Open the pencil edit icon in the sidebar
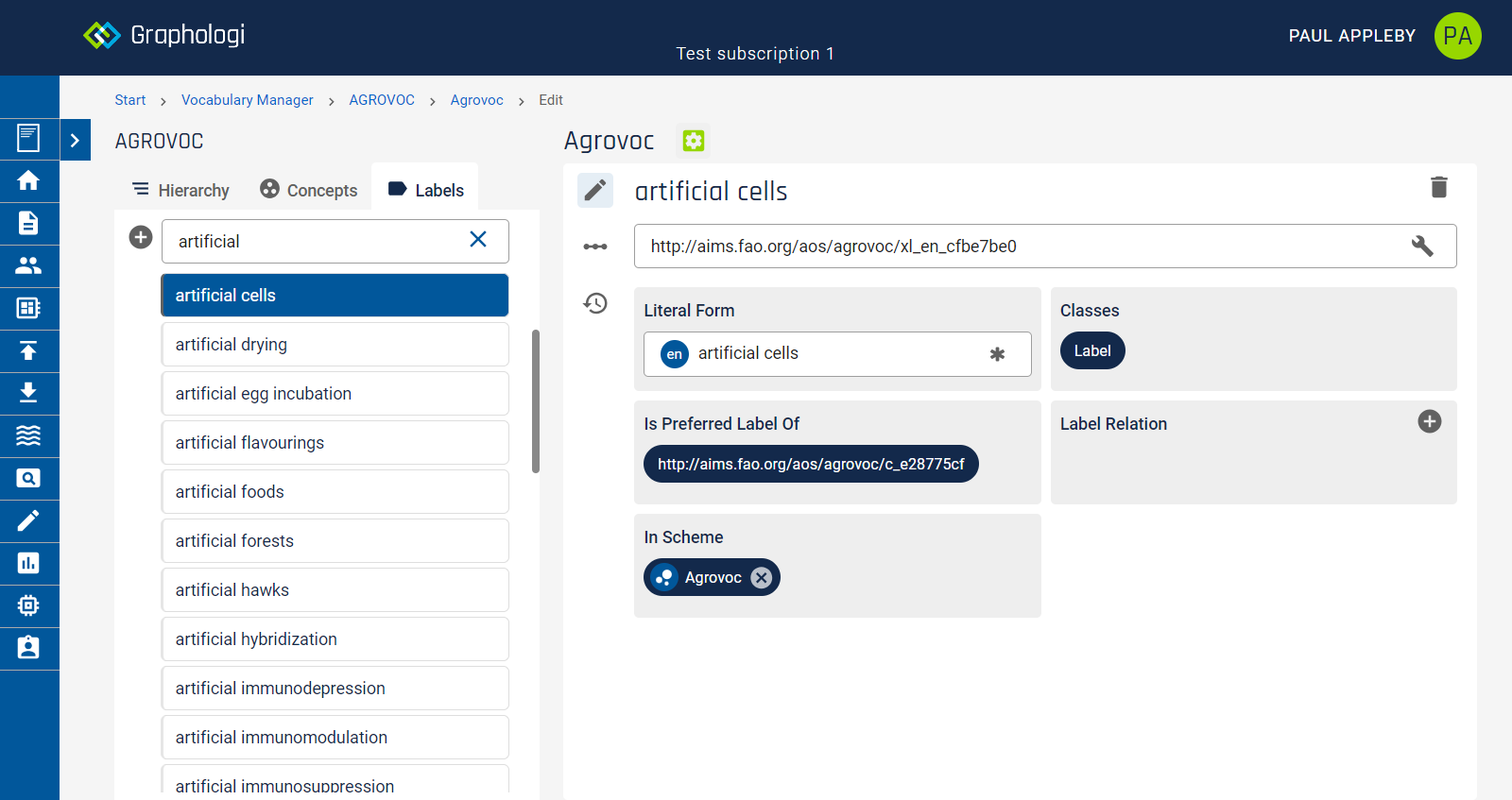Screen dimensions: 1512x800 pos(28,520)
